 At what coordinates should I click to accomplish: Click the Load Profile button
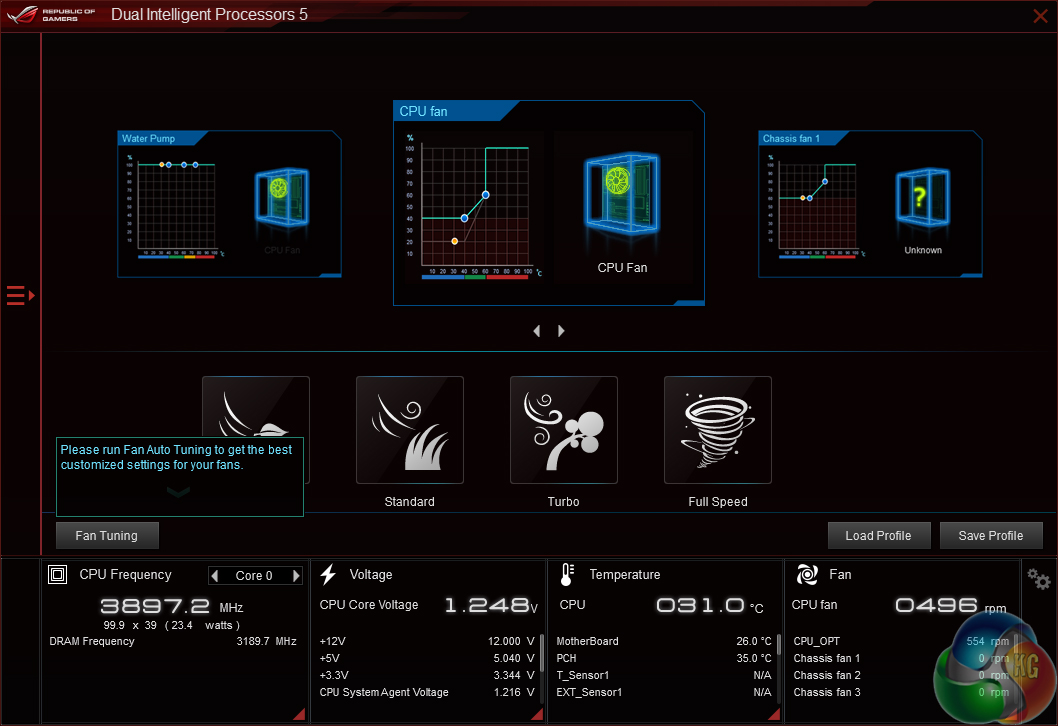click(879, 535)
